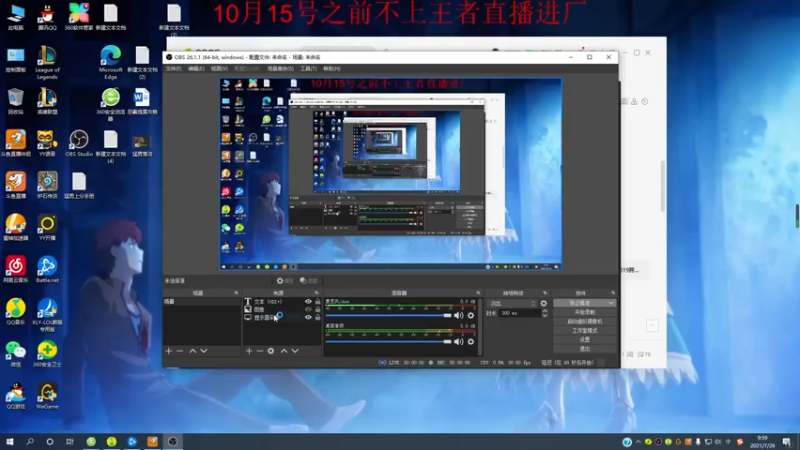This screenshot has height=450, width=800.
Task: Open Task View on the taskbar
Action: tap(70, 442)
